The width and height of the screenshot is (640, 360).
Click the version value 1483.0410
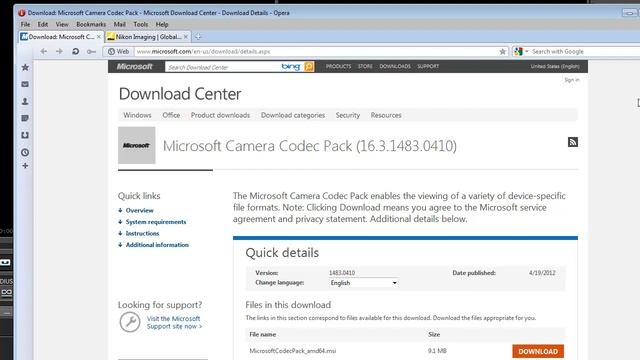(342, 273)
